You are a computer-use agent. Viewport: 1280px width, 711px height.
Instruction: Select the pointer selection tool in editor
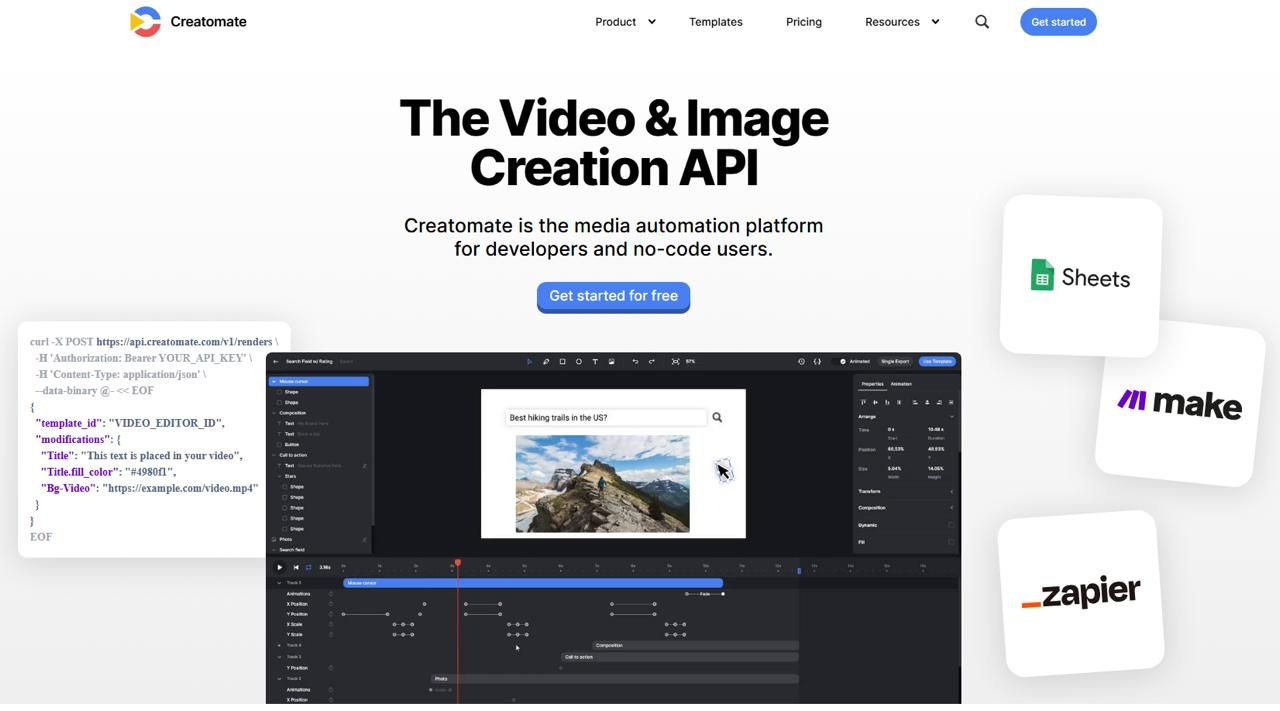(529, 361)
